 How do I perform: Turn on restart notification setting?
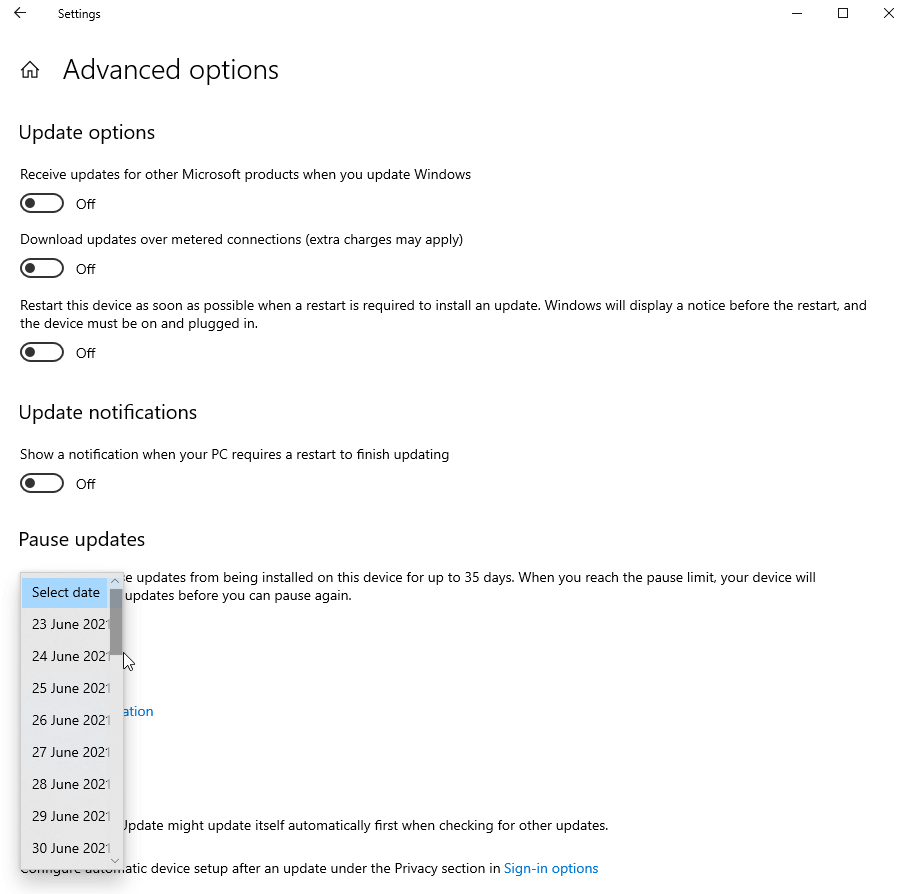point(41,483)
